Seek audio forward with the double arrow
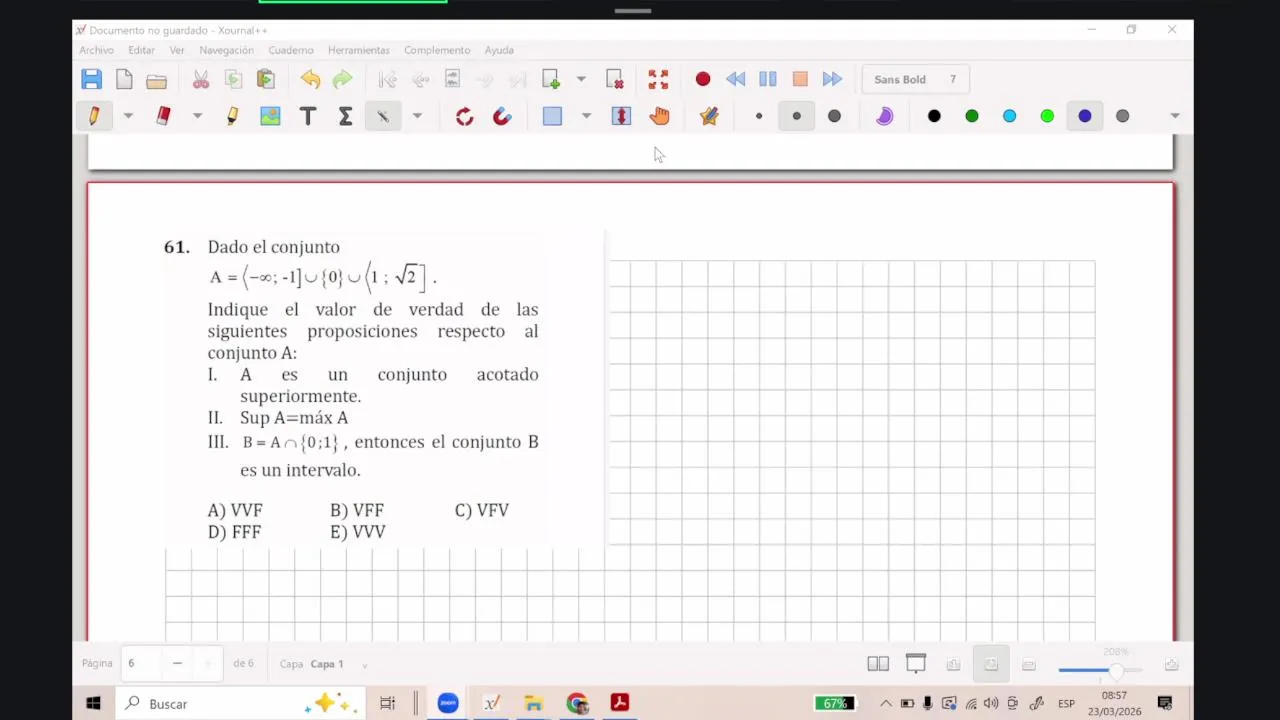The height and width of the screenshot is (720, 1280). point(832,79)
